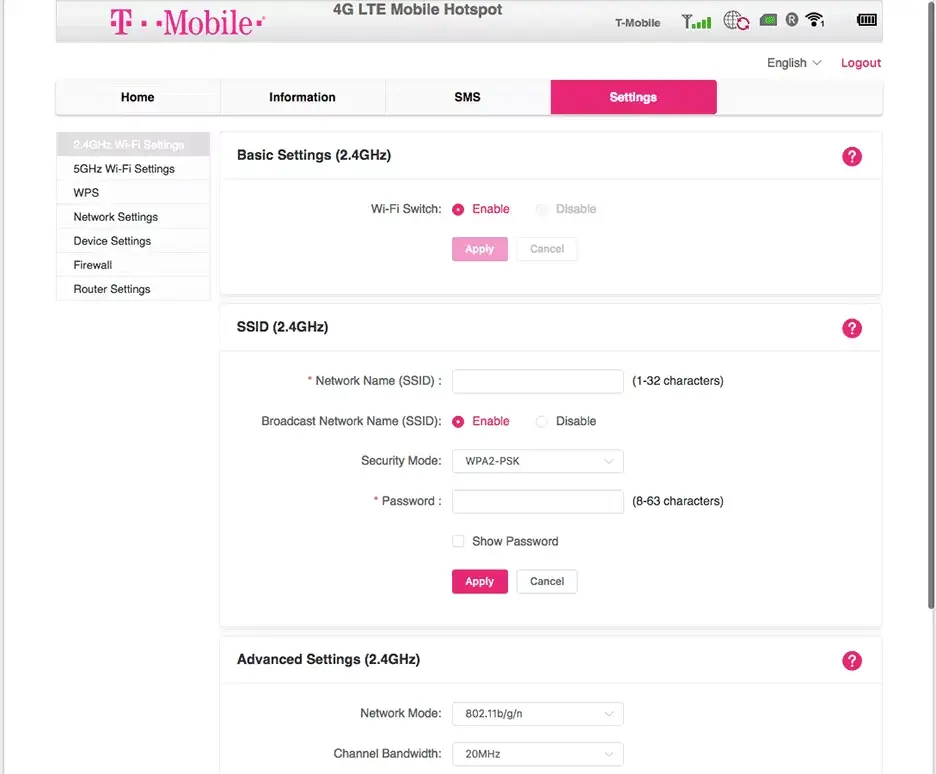Click the Network Name (SSID) input field
936x774 pixels.
coord(537,381)
